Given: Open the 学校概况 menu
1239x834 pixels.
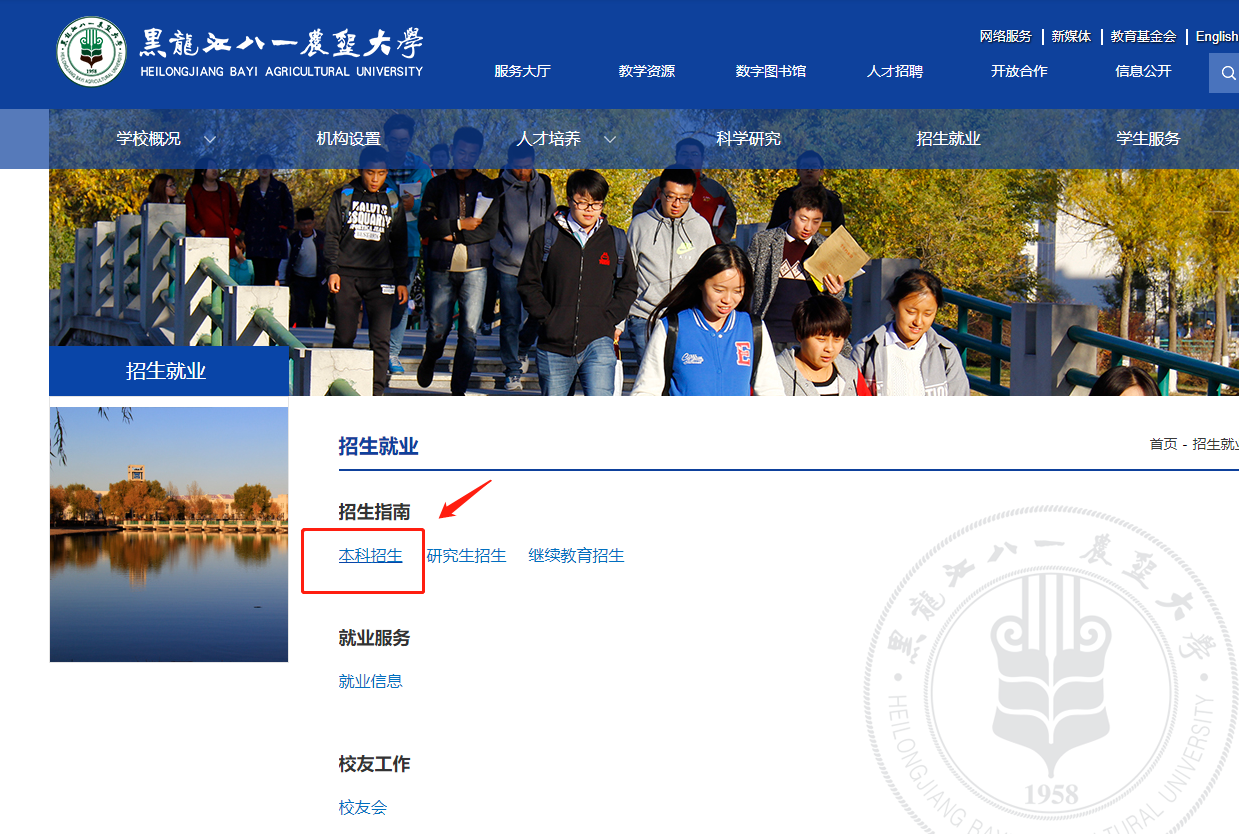Looking at the screenshot, I should [x=148, y=139].
